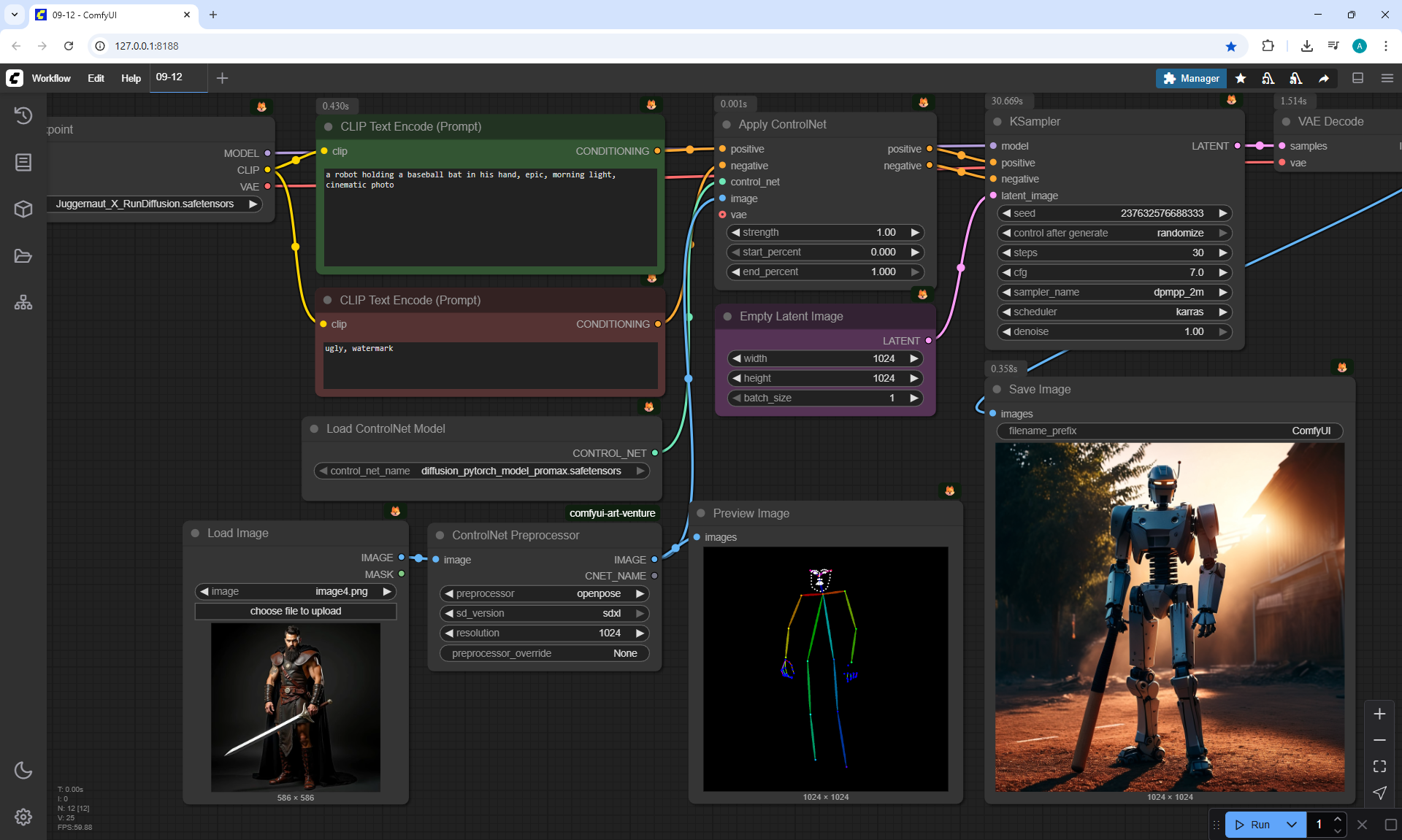Click choose file to upload button
The height and width of the screenshot is (840, 1402).
[295, 611]
